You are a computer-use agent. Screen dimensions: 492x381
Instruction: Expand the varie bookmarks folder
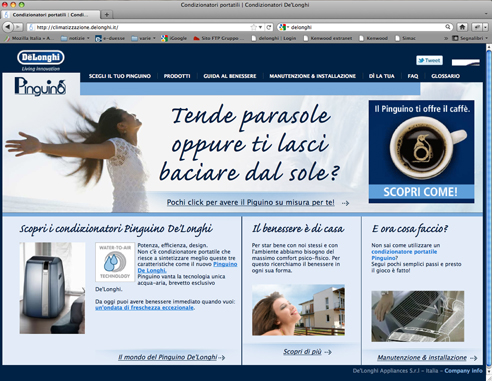tap(143, 38)
